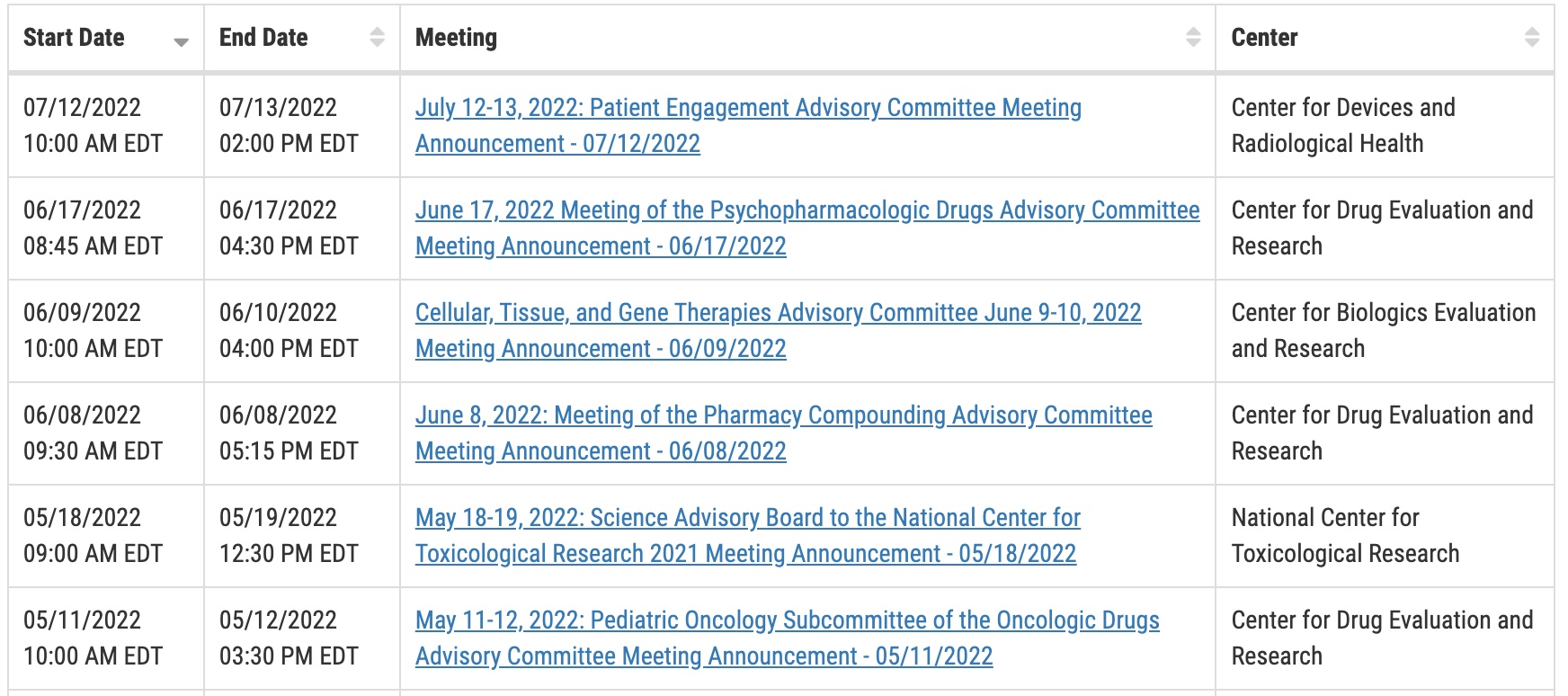Sort table by End Date header

(x=263, y=38)
